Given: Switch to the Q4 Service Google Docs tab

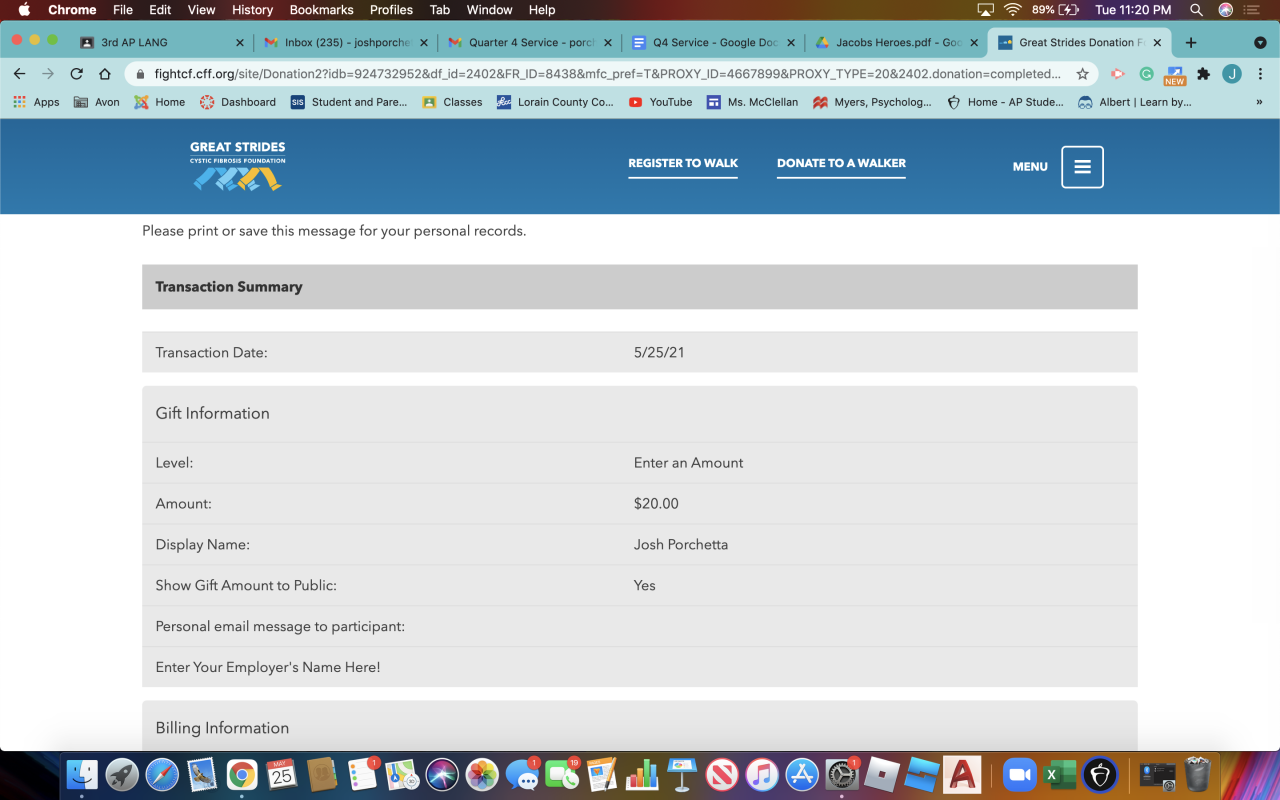Looking at the screenshot, I should tap(712, 43).
